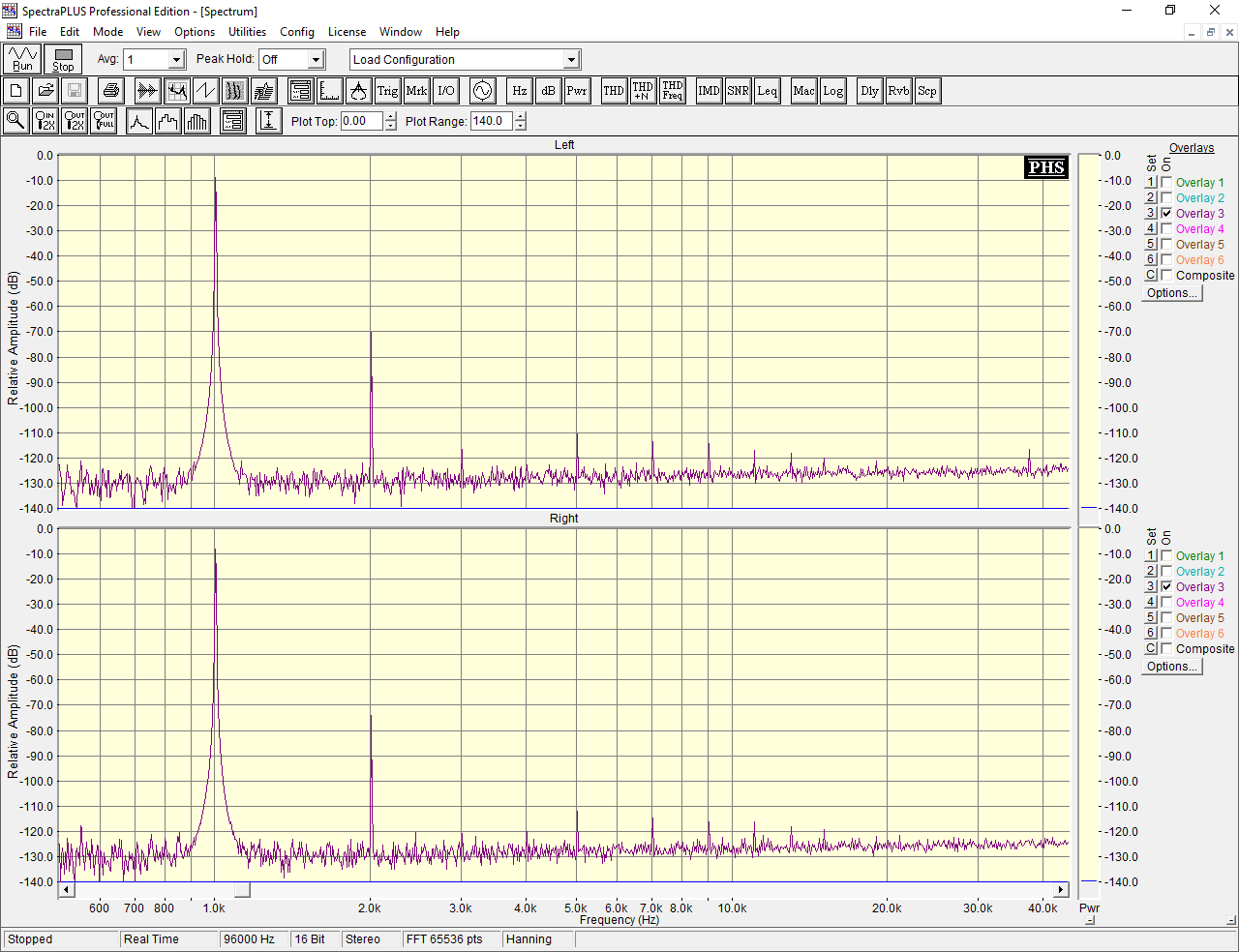Toggle the Composite checkbox in Right plot
1239x952 pixels.
[x=1166, y=648]
